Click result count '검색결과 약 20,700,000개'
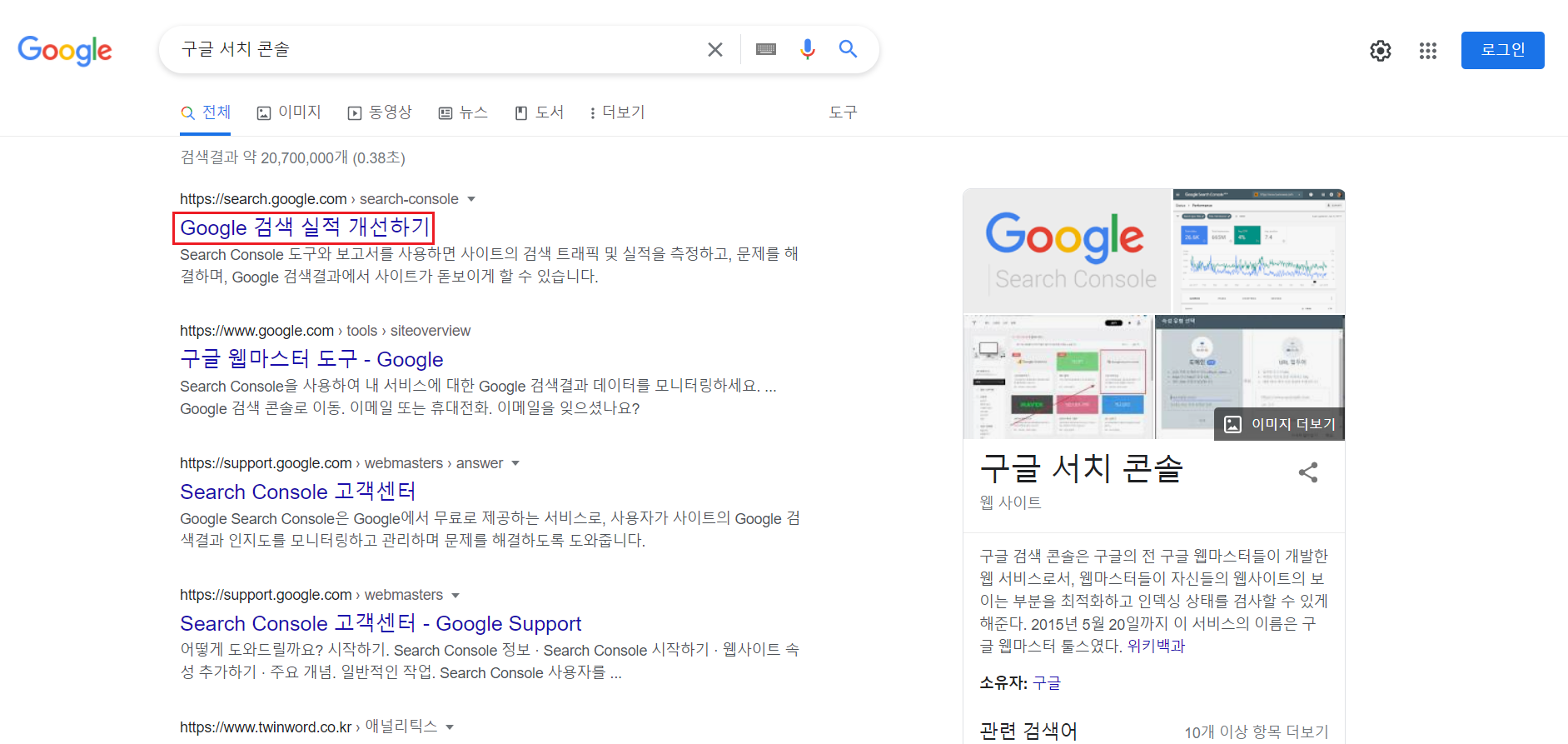 pos(264,157)
